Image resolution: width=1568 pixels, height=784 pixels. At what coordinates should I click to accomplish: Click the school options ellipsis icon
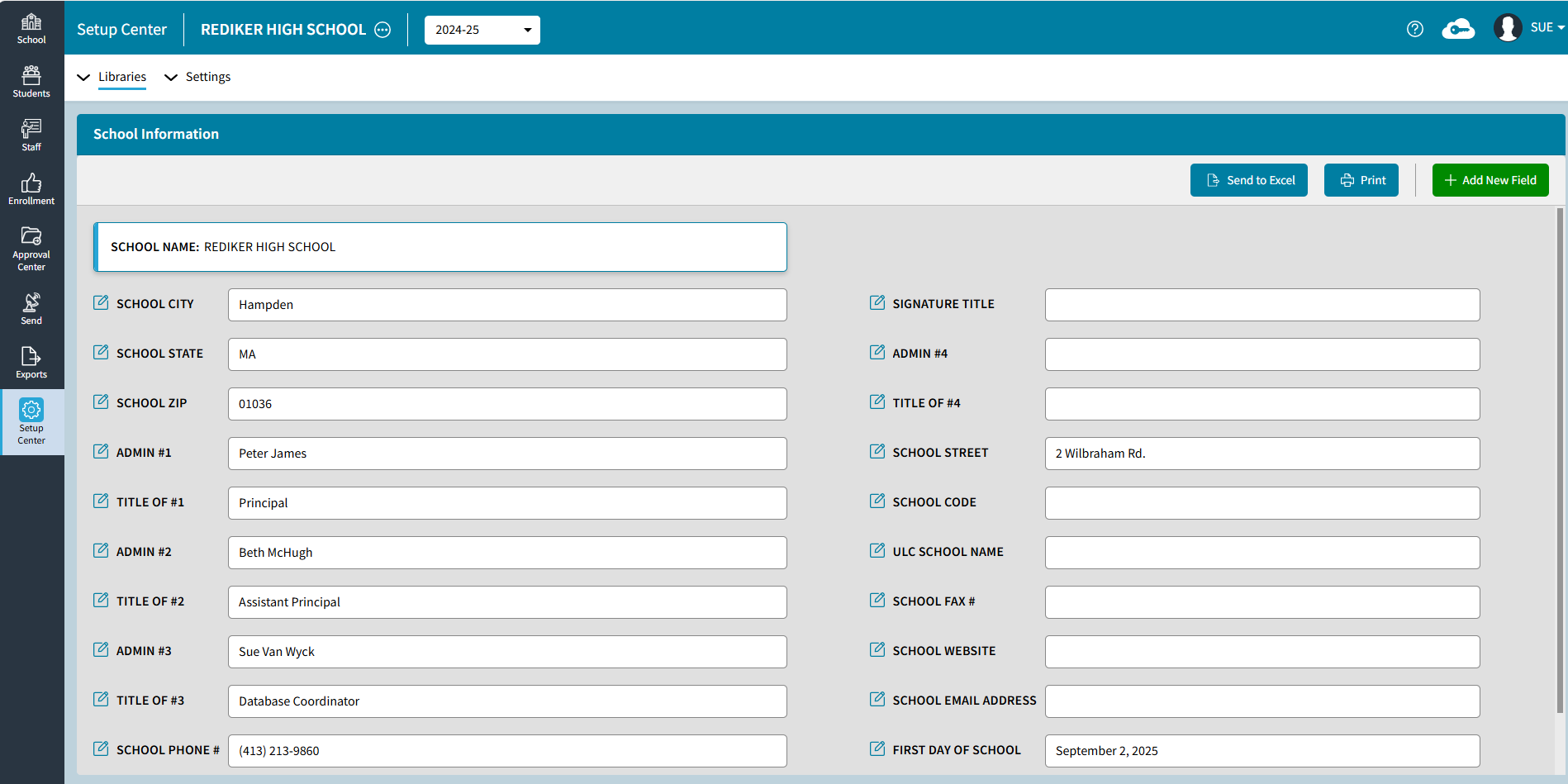click(x=382, y=30)
